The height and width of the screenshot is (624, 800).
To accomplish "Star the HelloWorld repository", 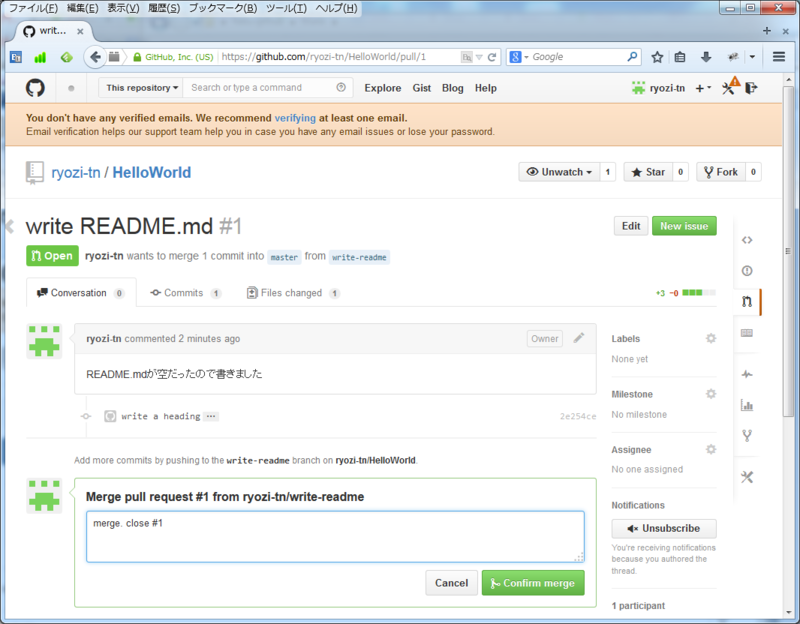I will click(648, 172).
